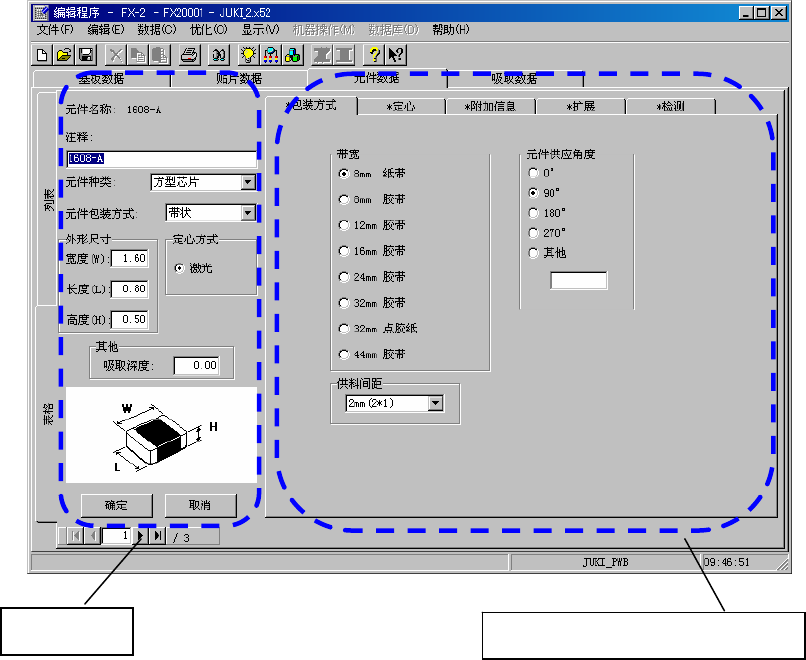806x660 pixels.
Task: Switch to the 基板数据 tab
Action: (101, 79)
